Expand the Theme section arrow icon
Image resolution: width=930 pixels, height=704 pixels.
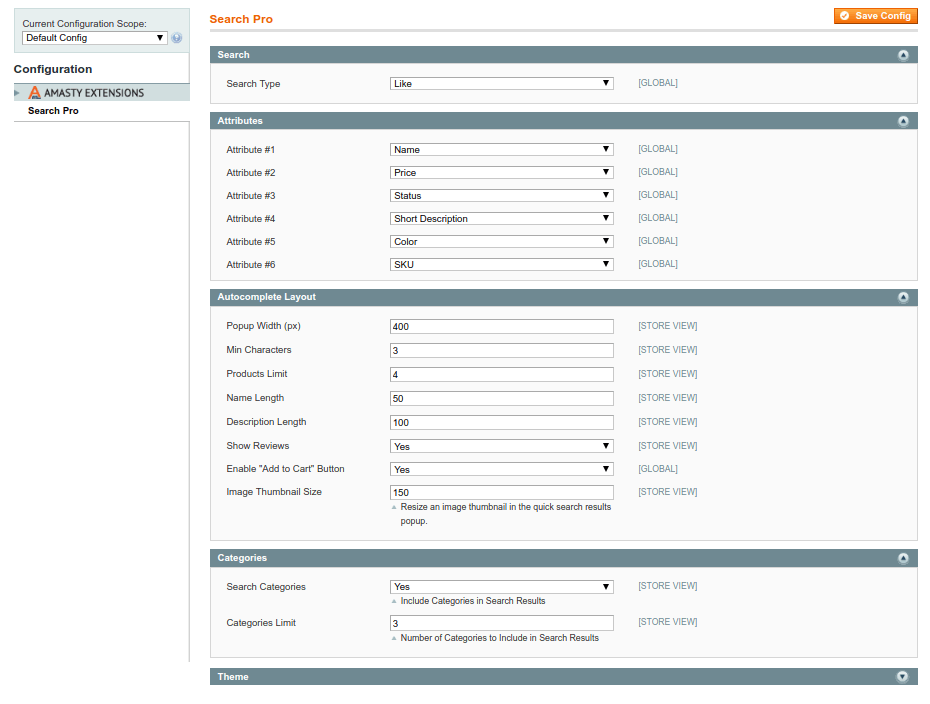(x=902, y=677)
